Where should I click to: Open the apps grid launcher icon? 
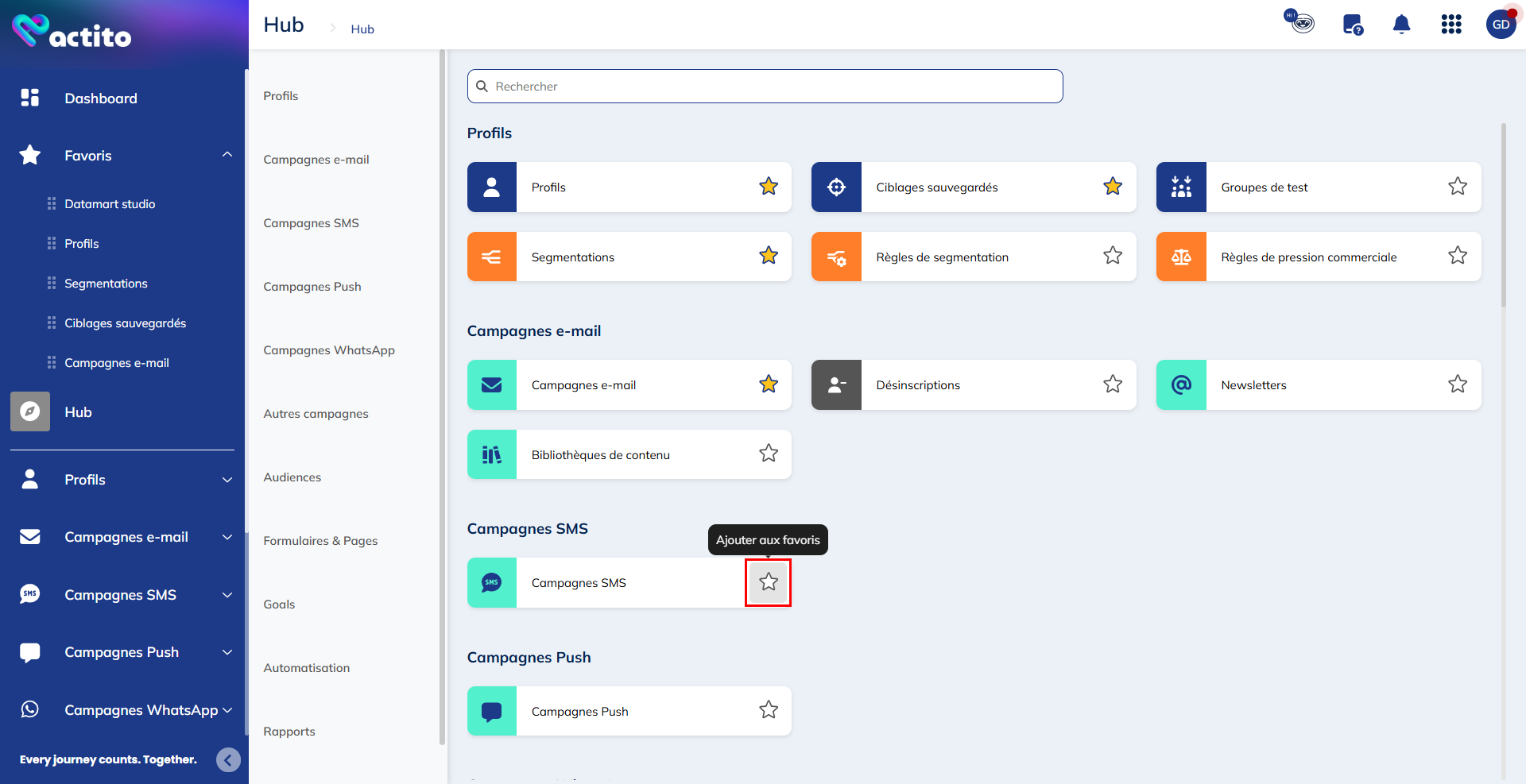point(1451,25)
